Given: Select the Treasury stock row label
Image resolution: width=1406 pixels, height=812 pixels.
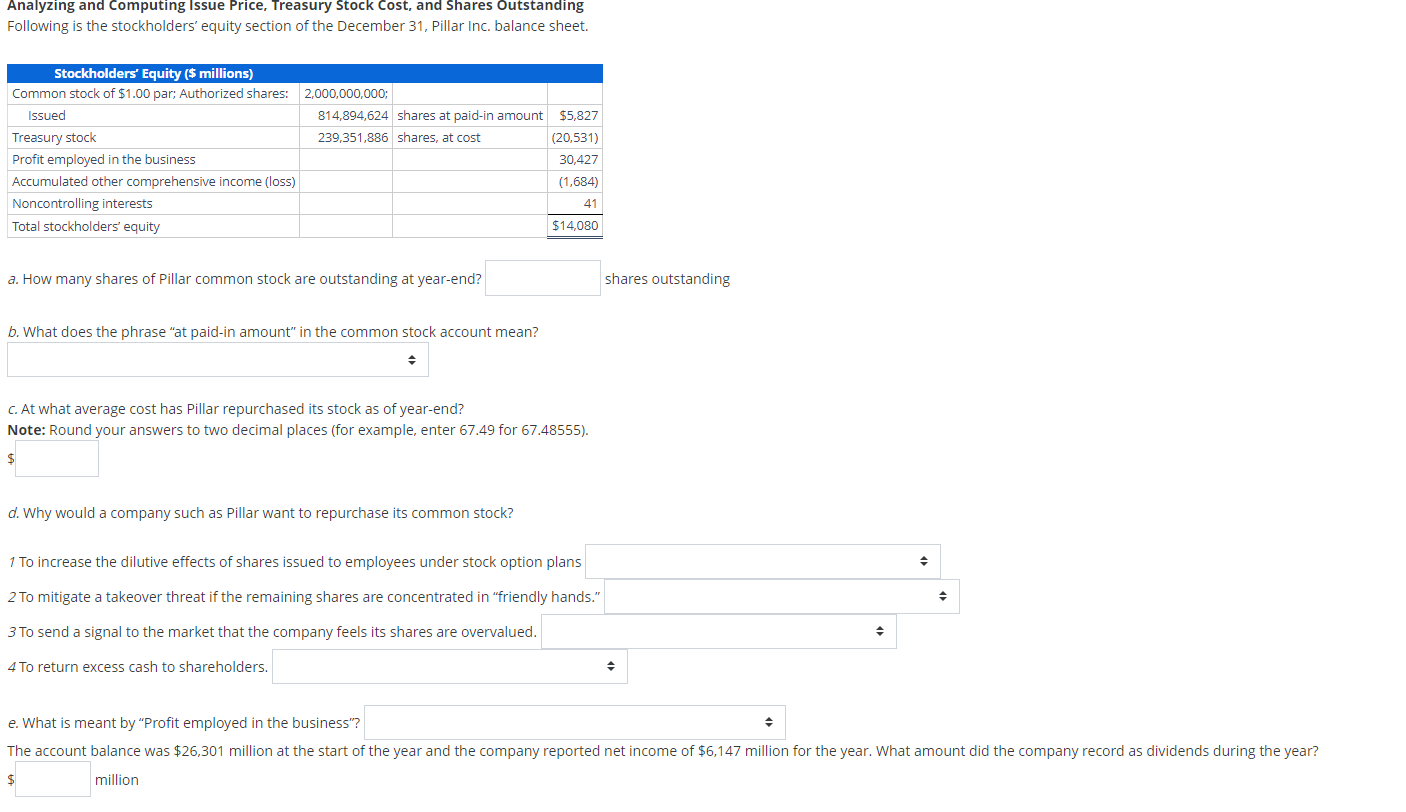Looking at the screenshot, I should (53, 137).
